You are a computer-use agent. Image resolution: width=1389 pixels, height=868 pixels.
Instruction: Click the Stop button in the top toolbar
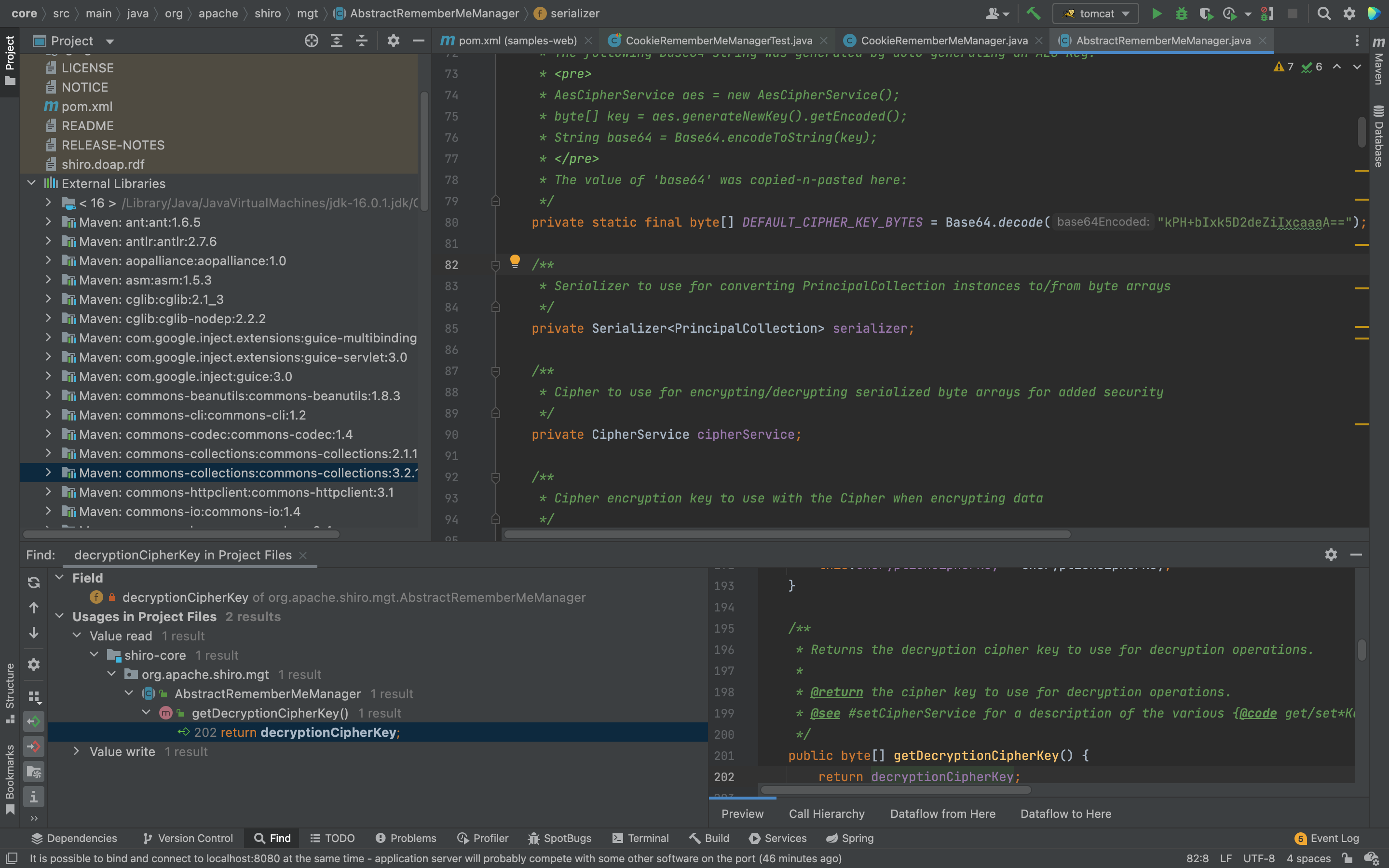point(1292,13)
